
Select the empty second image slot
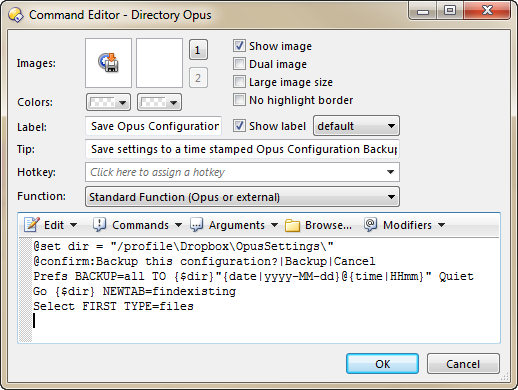159,63
